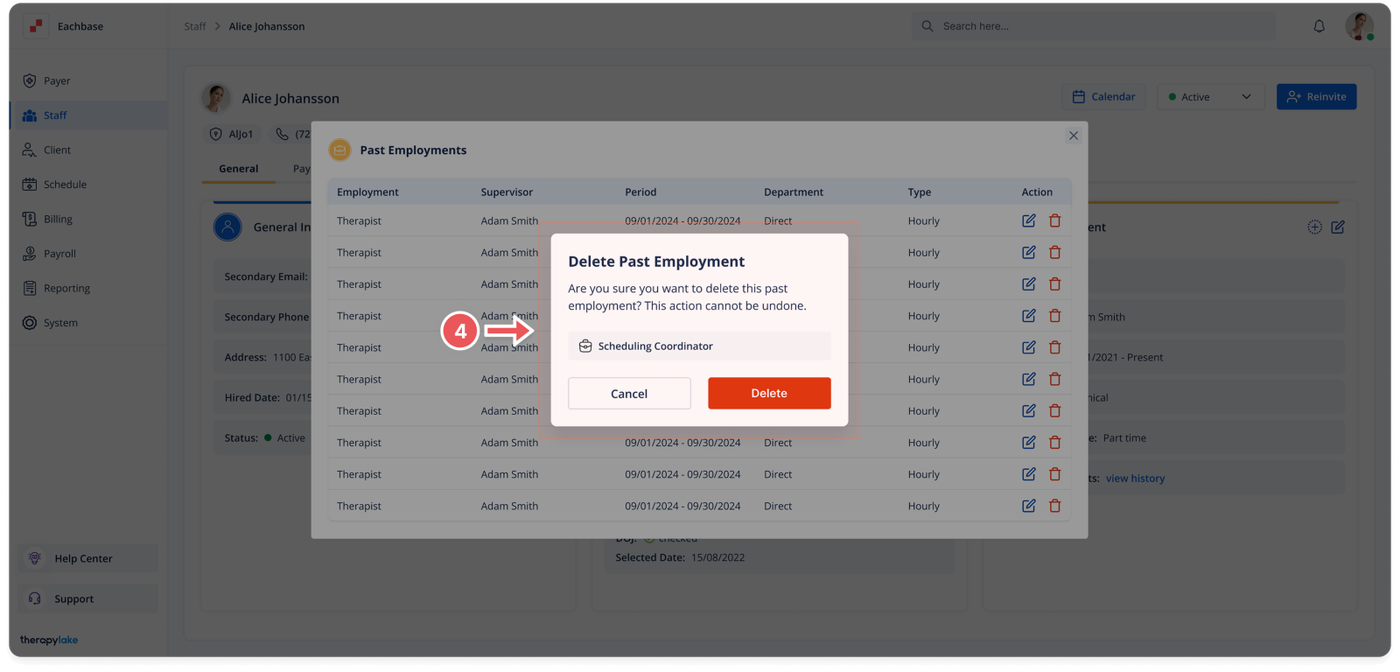Viewport: 1400px width, 672px height.
Task: Click the Department column header
Action: click(794, 192)
